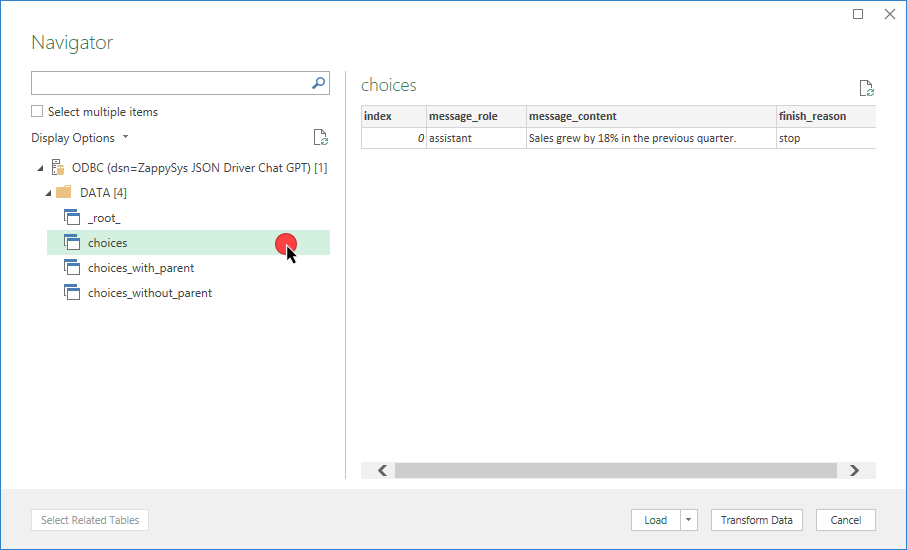Image resolution: width=907 pixels, height=550 pixels.
Task: Click the DATA folder icon
Action: 63,193
